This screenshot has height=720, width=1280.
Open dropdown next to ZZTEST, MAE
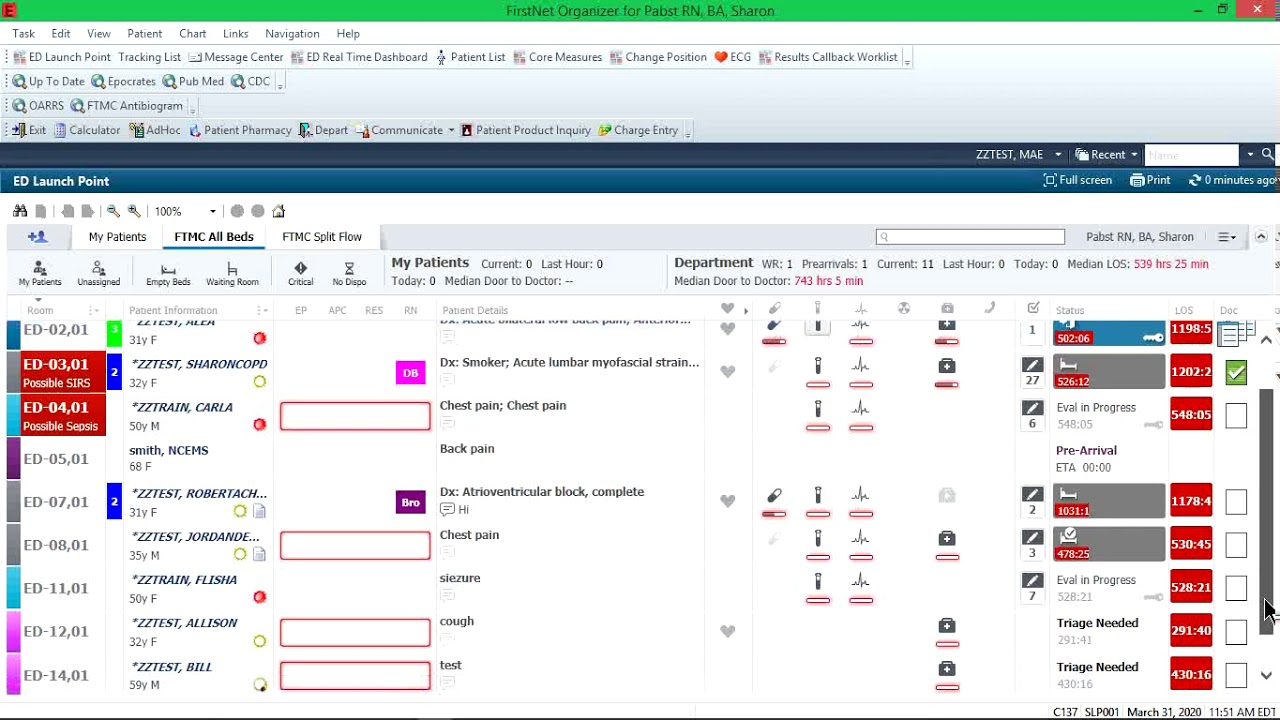click(1057, 155)
